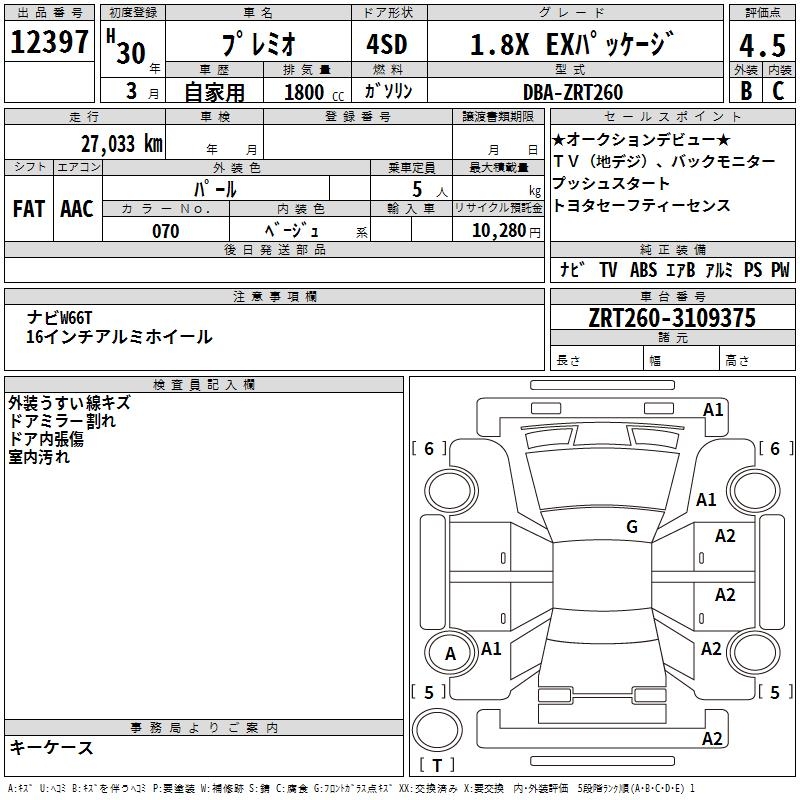The height and width of the screenshot is (800, 800).
Task: Click the rear-right wheel circle in diagram
Action: (754, 652)
